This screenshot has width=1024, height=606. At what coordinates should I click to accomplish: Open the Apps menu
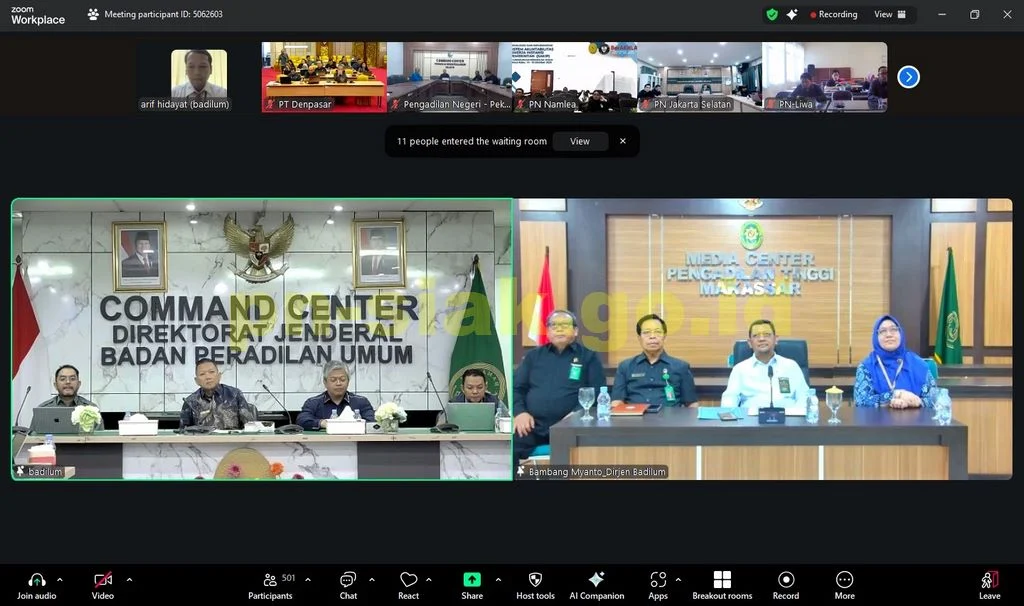658,586
